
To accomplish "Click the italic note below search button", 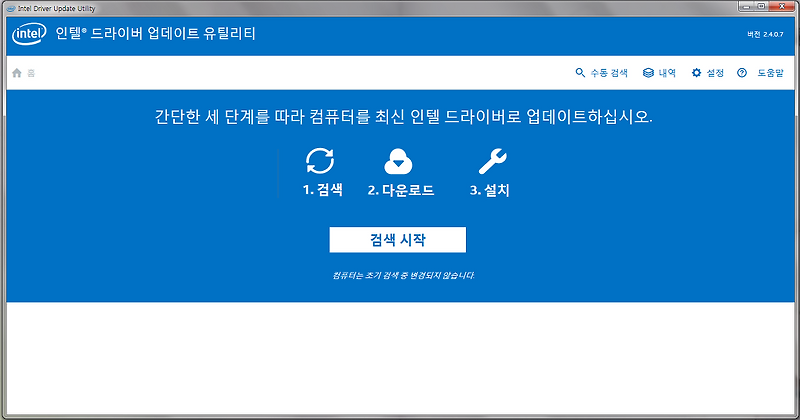I will pyautogui.click(x=403, y=276).
